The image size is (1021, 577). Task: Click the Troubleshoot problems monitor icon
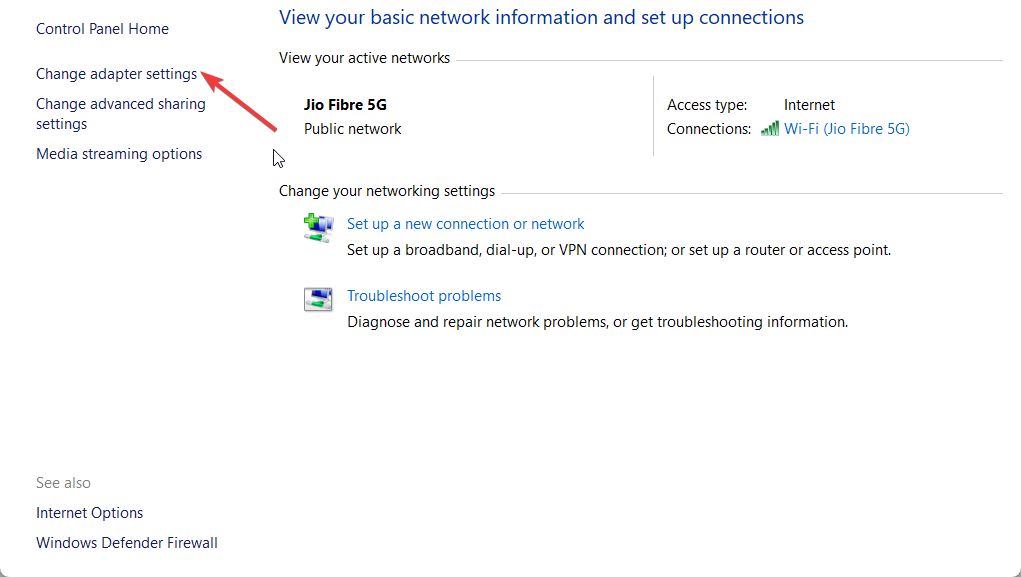tap(317, 299)
